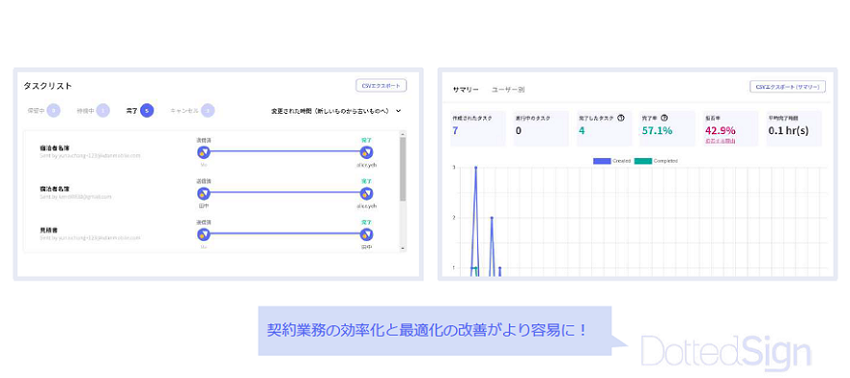Click the created tasks count 7
The image size is (850, 378).
click(x=455, y=130)
